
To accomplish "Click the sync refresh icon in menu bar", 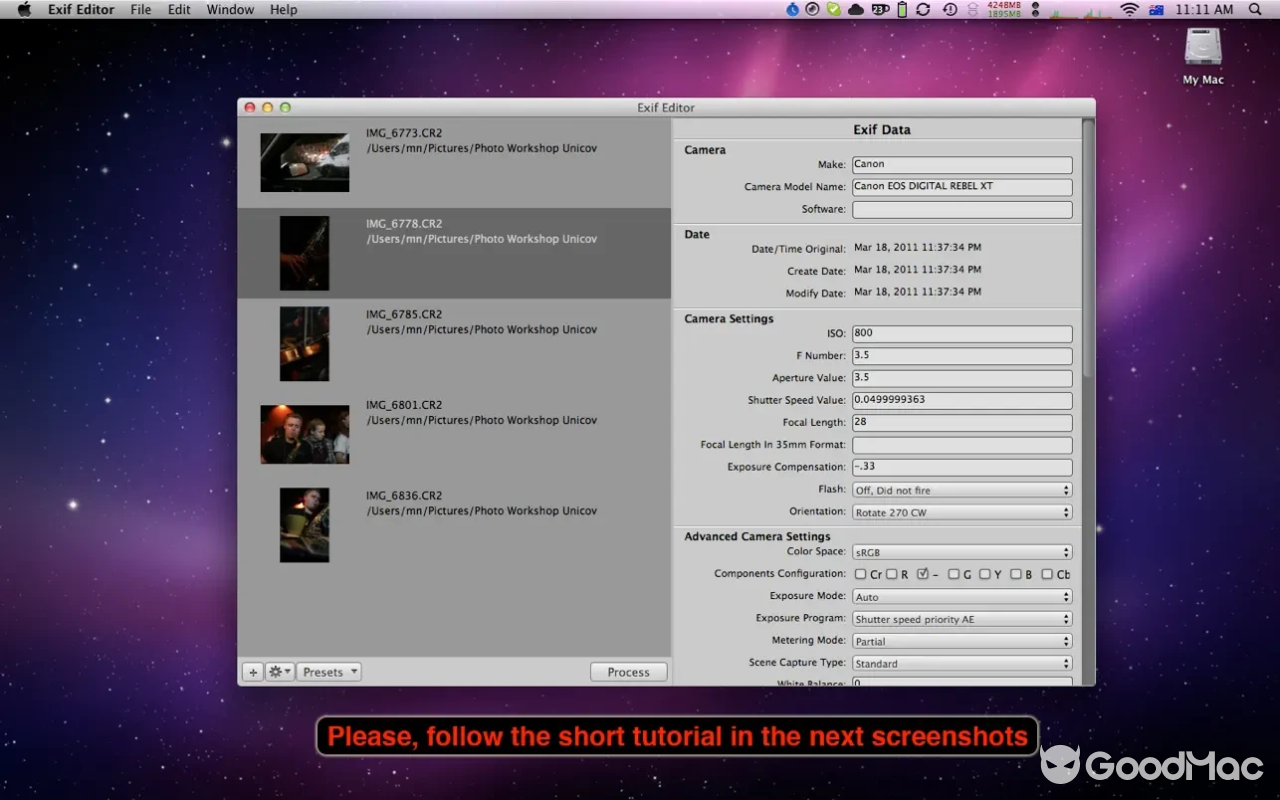I will (923, 9).
